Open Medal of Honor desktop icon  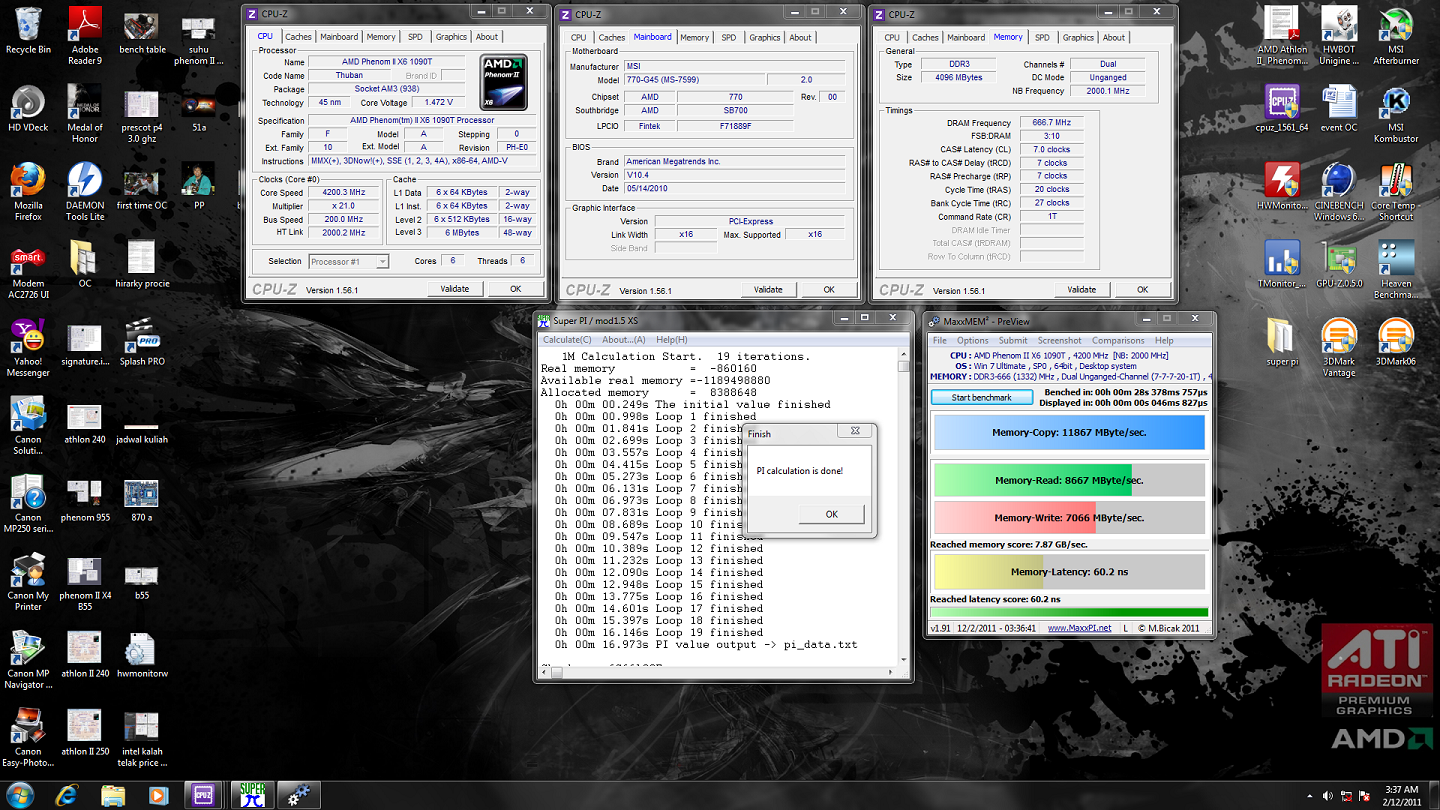(85, 115)
